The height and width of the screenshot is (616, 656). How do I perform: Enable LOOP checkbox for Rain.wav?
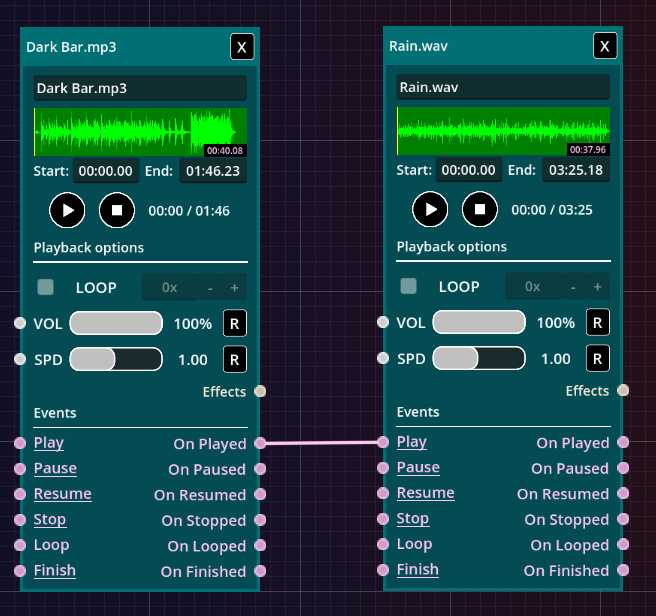tap(409, 287)
